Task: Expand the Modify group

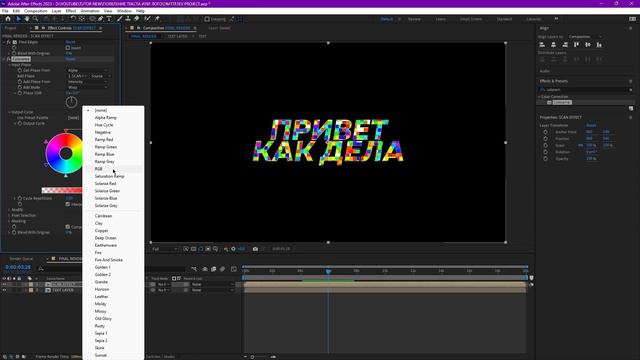Action: 9,210
